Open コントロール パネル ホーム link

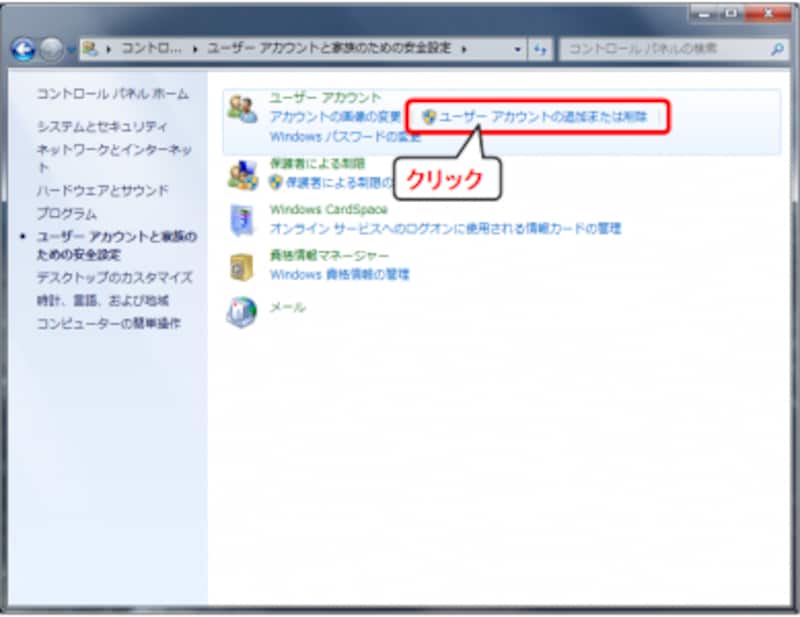(x=112, y=94)
